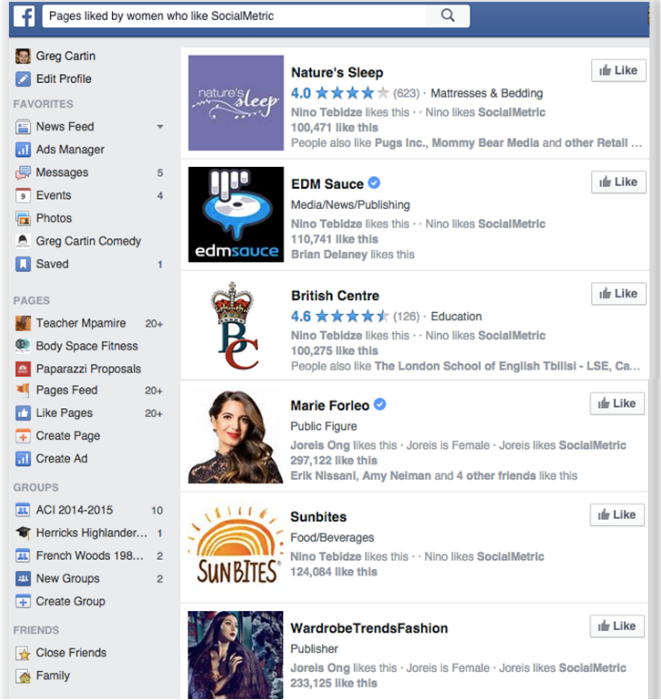Click EDM Sauce verified badge

click(374, 183)
